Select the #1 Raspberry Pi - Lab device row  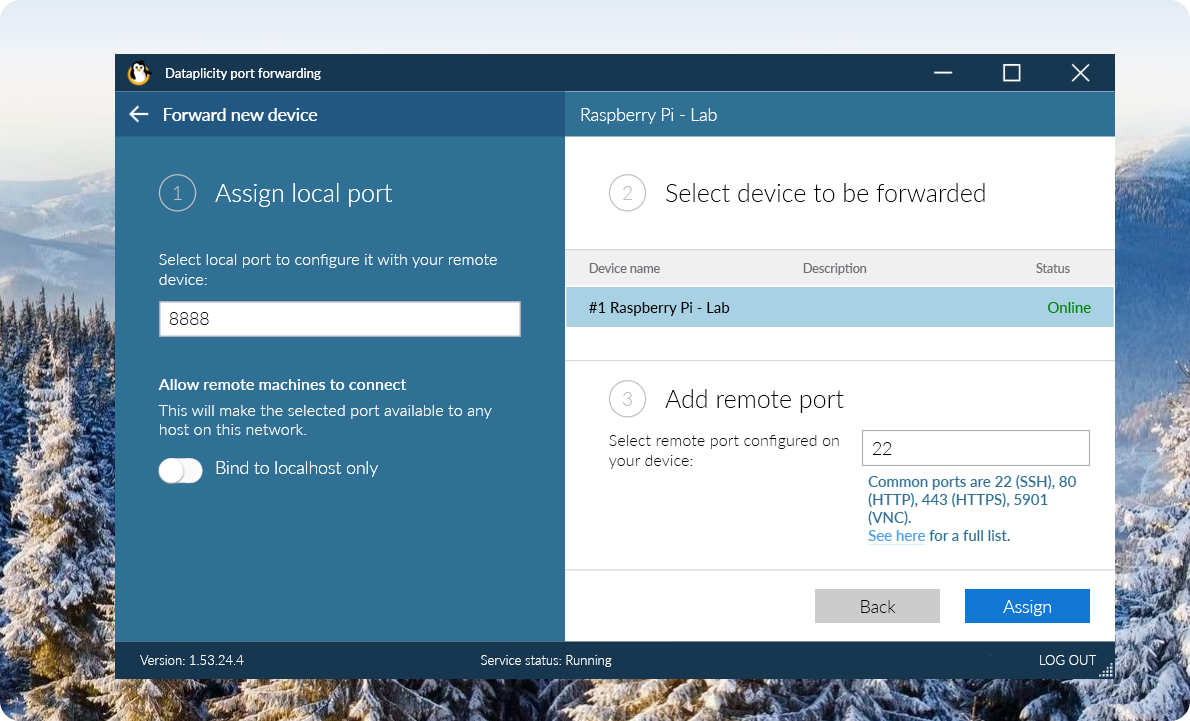839,307
